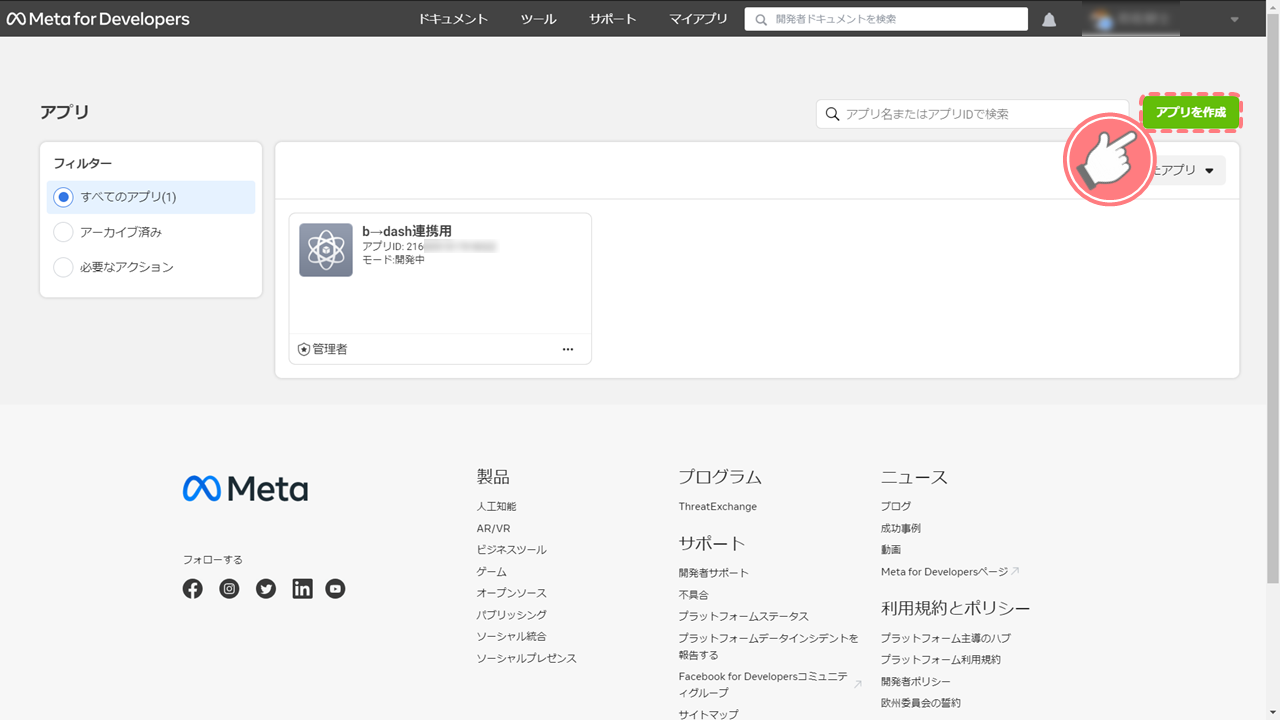Open ドキュメント menu

[453, 19]
